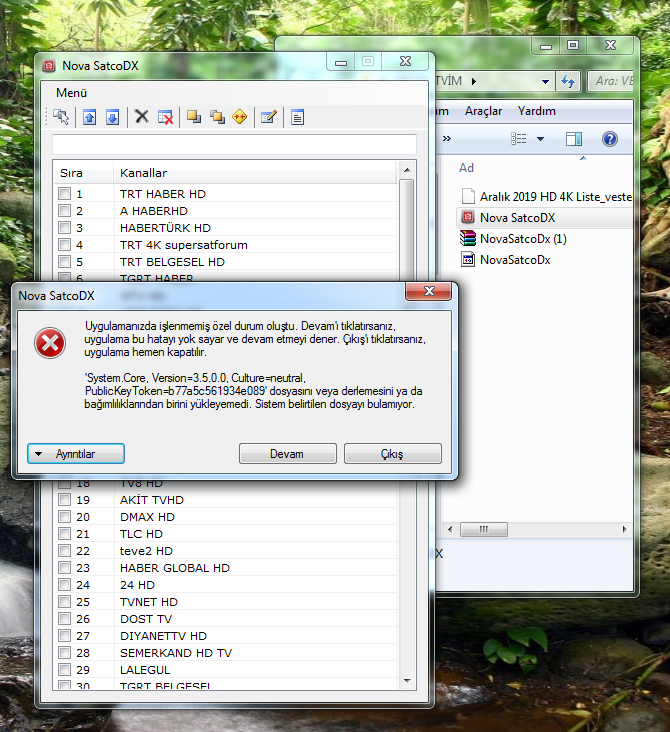Expand the Ayrıntılar details section
Viewport: 670px width, 732px height.
point(76,454)
